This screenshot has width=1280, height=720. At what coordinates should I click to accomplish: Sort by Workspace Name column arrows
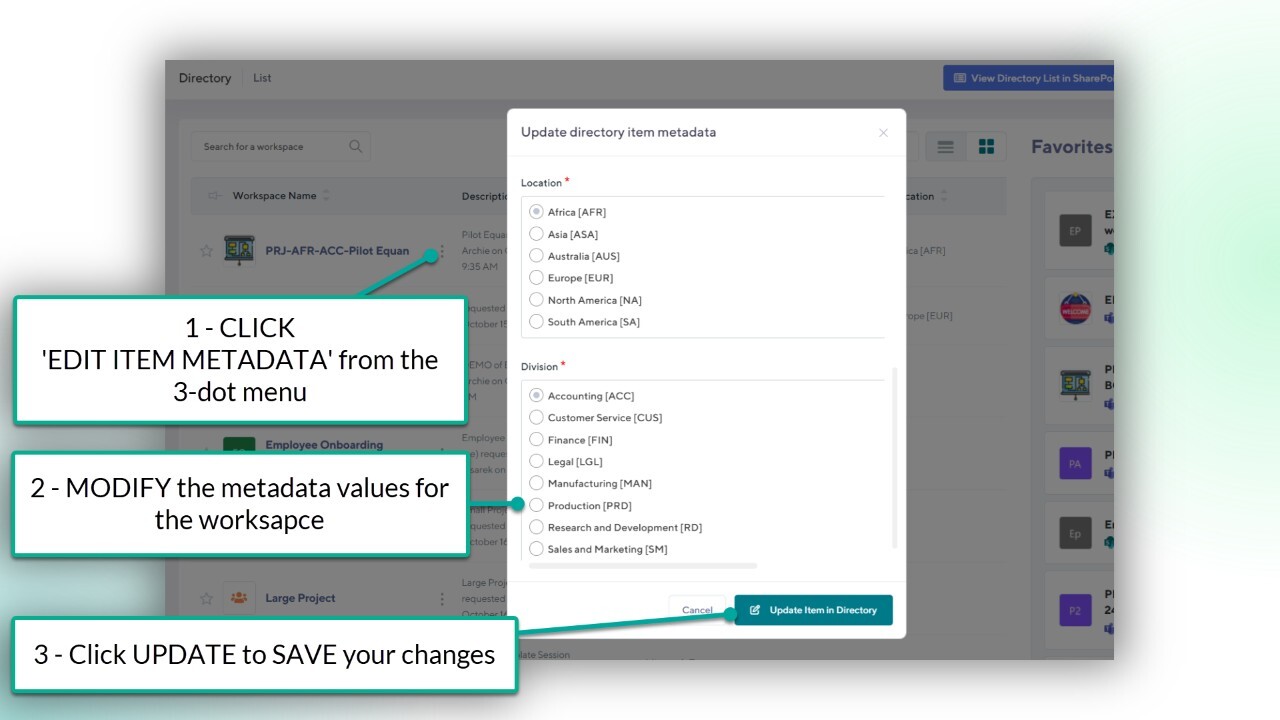click(326, 196)
